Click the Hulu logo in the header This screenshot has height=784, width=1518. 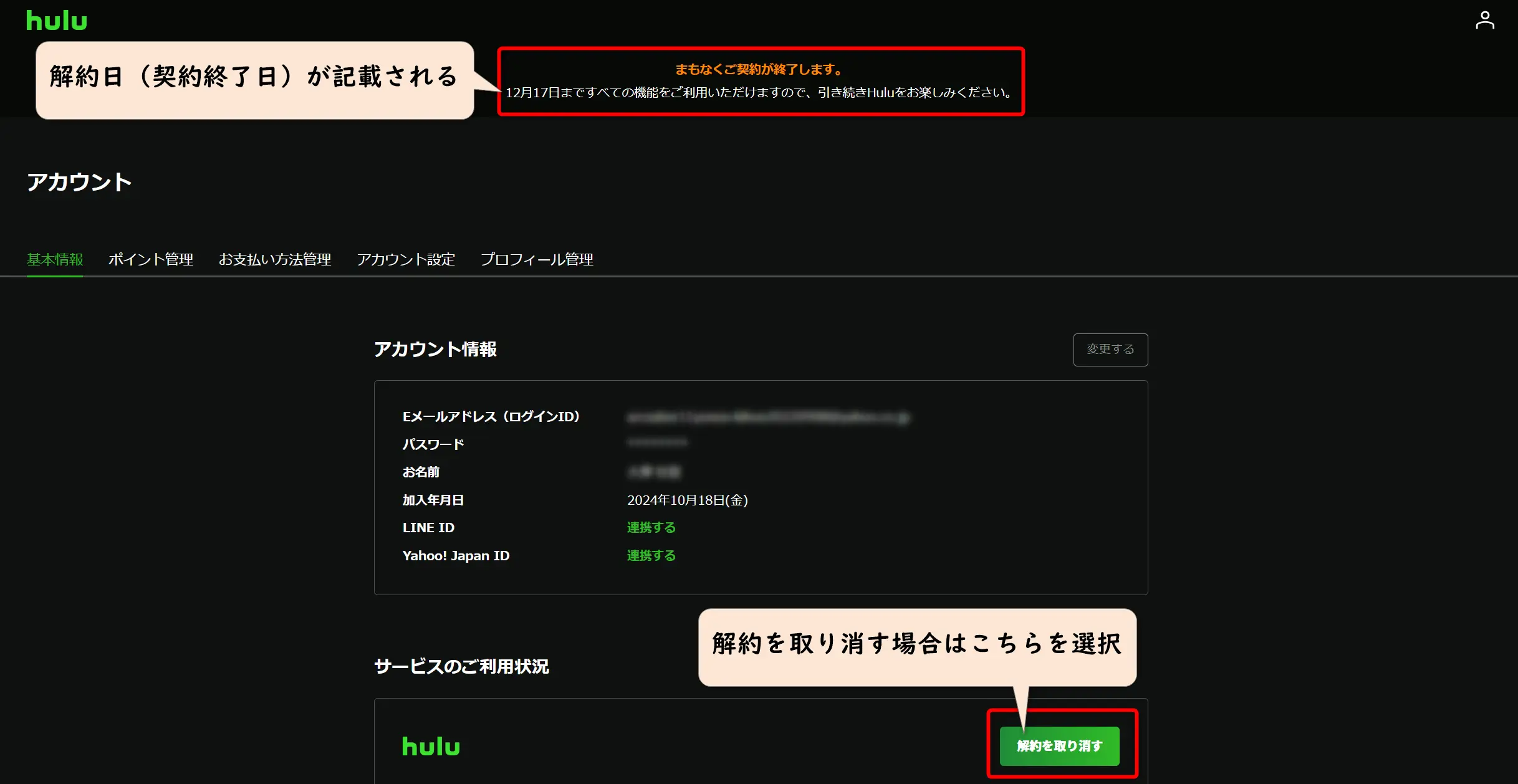coord(57,21)
